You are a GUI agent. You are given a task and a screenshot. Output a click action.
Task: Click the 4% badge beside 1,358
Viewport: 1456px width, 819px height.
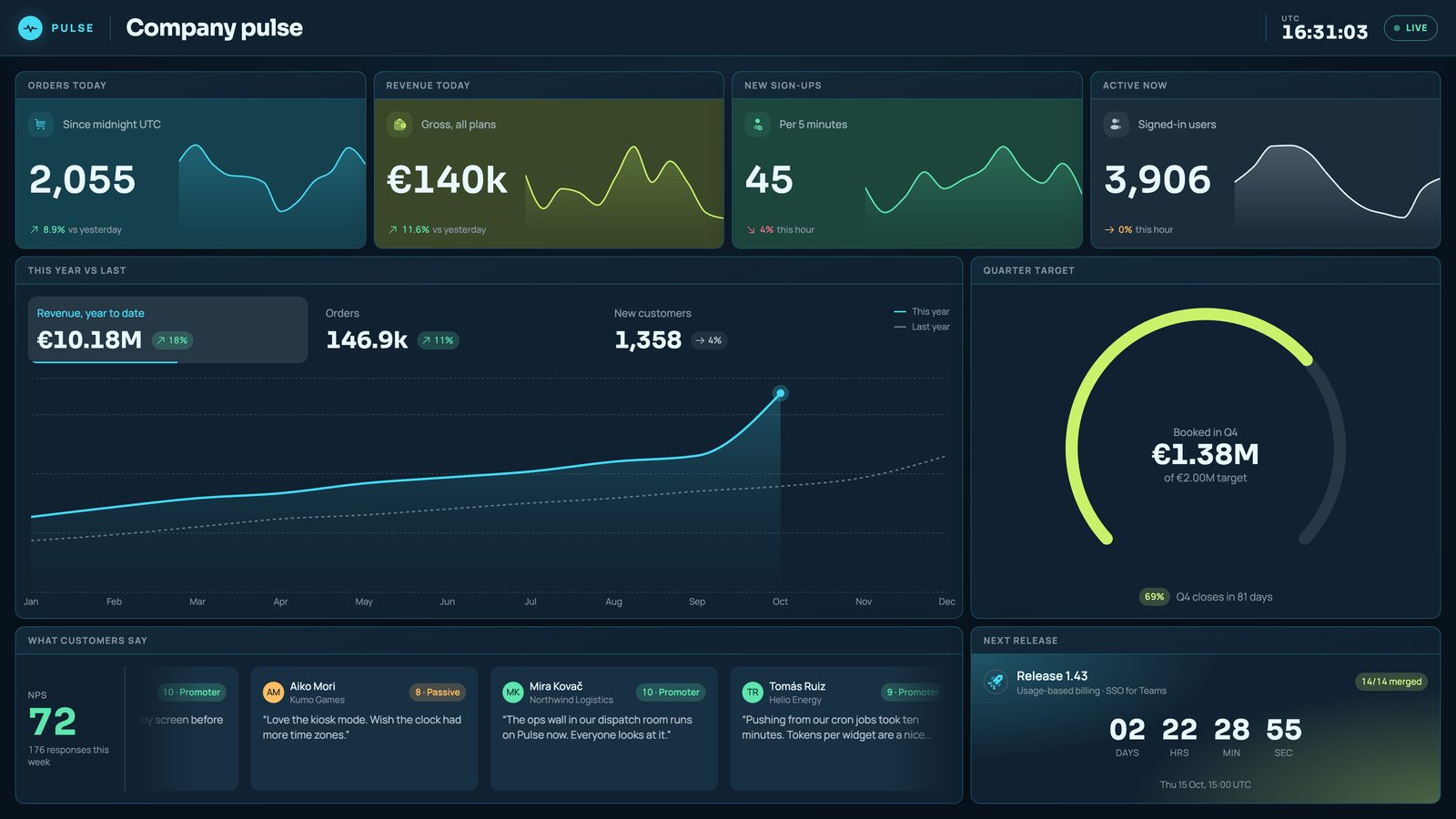[708, 340]
